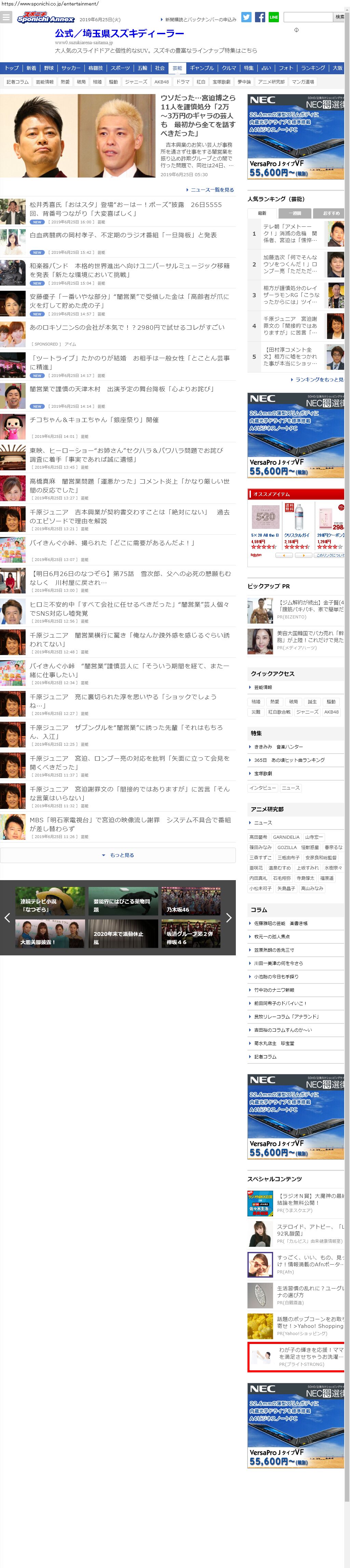The width and height of the screenshot is (350, 1568).
Task: Click the Twitter share icon
Action: [x=246, y=17]
